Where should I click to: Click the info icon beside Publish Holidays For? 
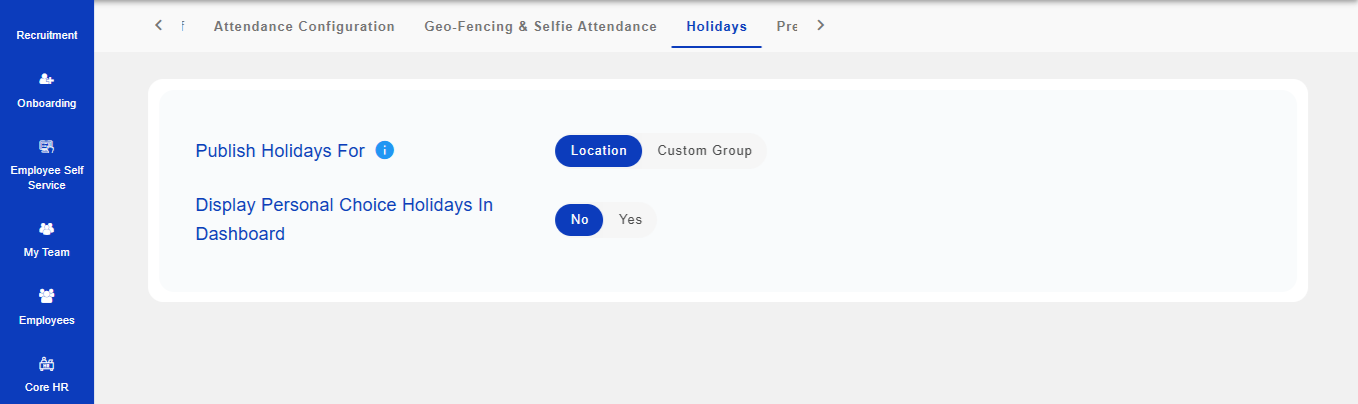coord(385,151)
